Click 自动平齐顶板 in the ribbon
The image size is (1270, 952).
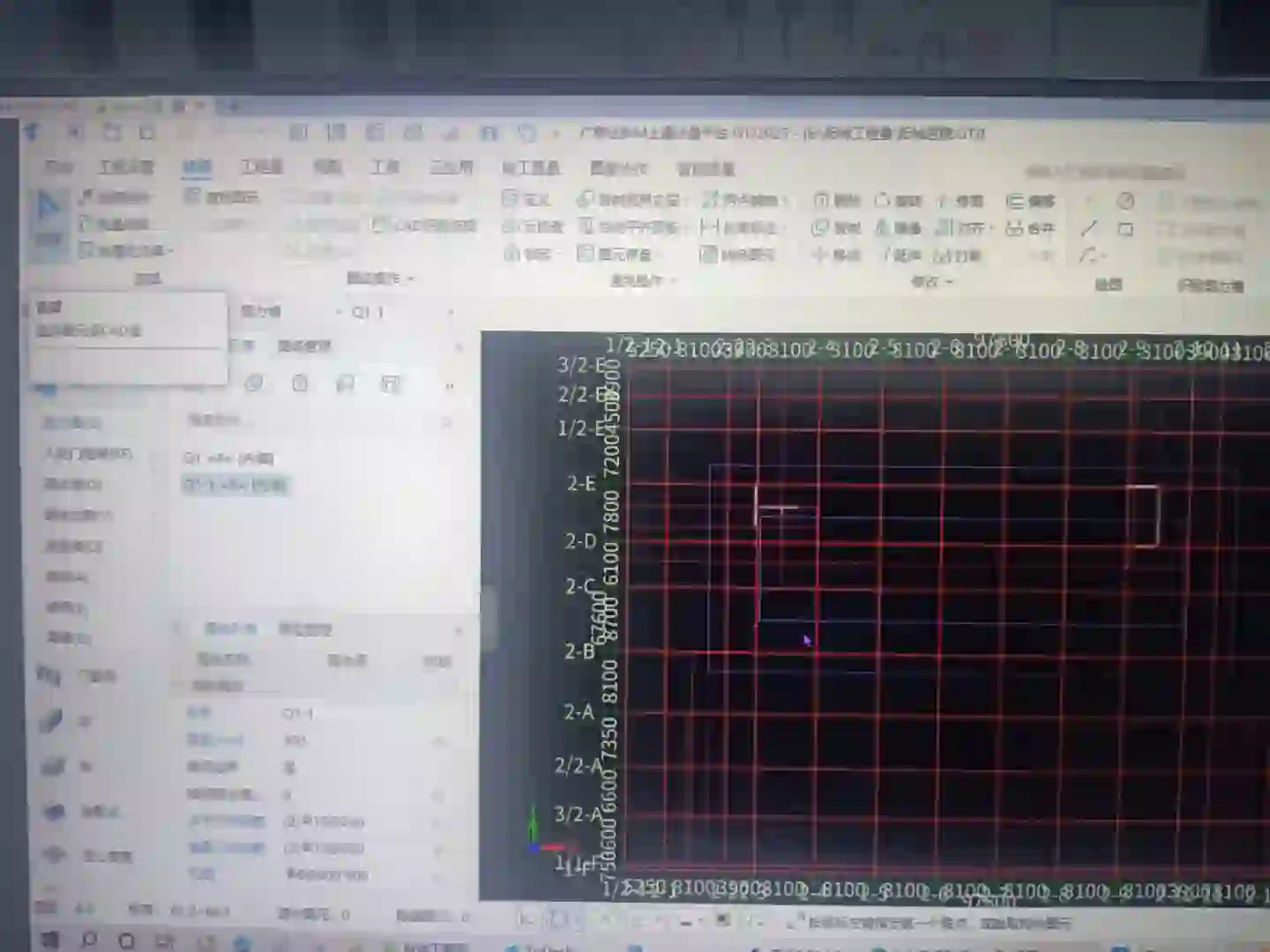click(x=629, y=227)
